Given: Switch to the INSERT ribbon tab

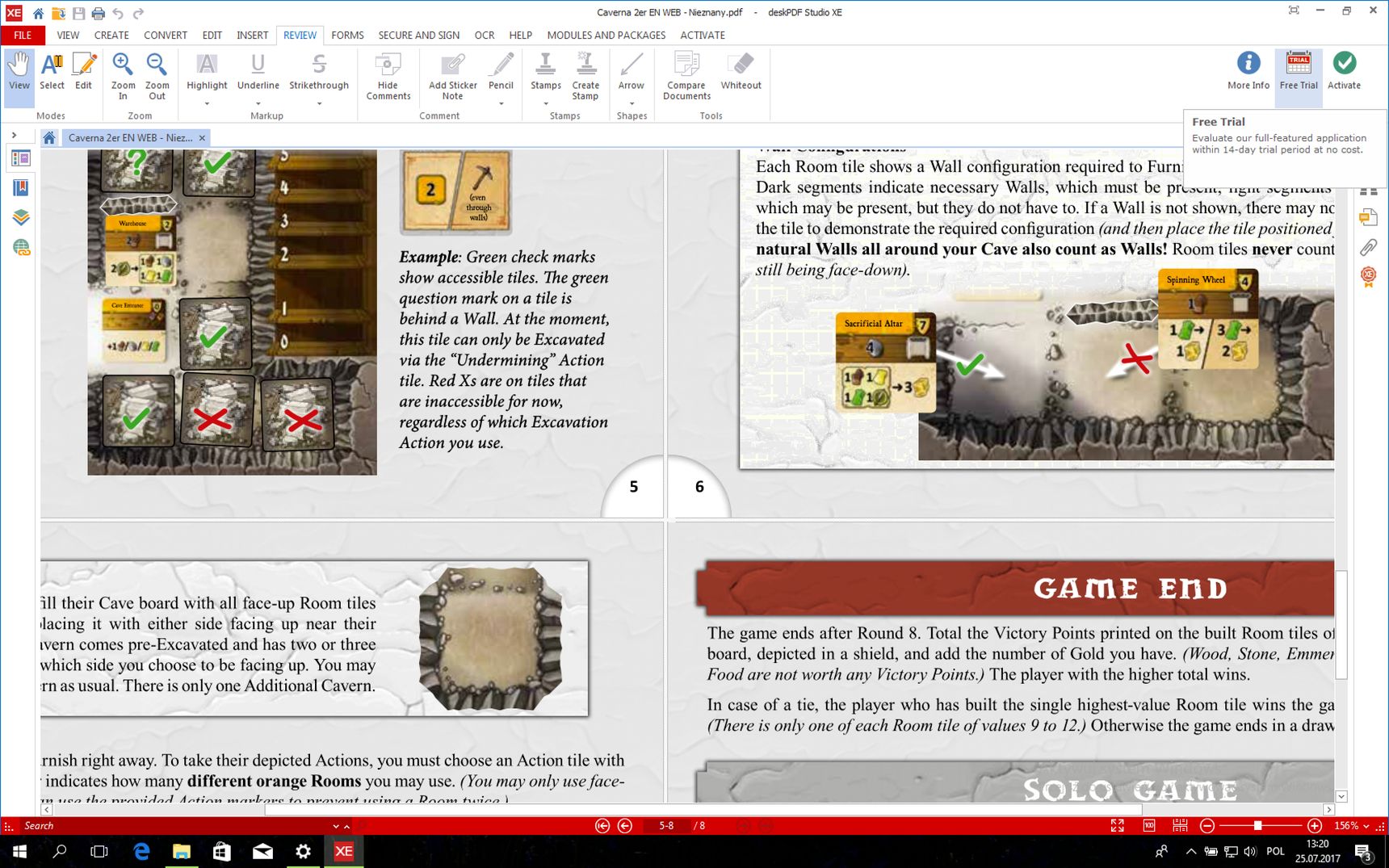Looking at the screenshot, I should pos(252,35).
